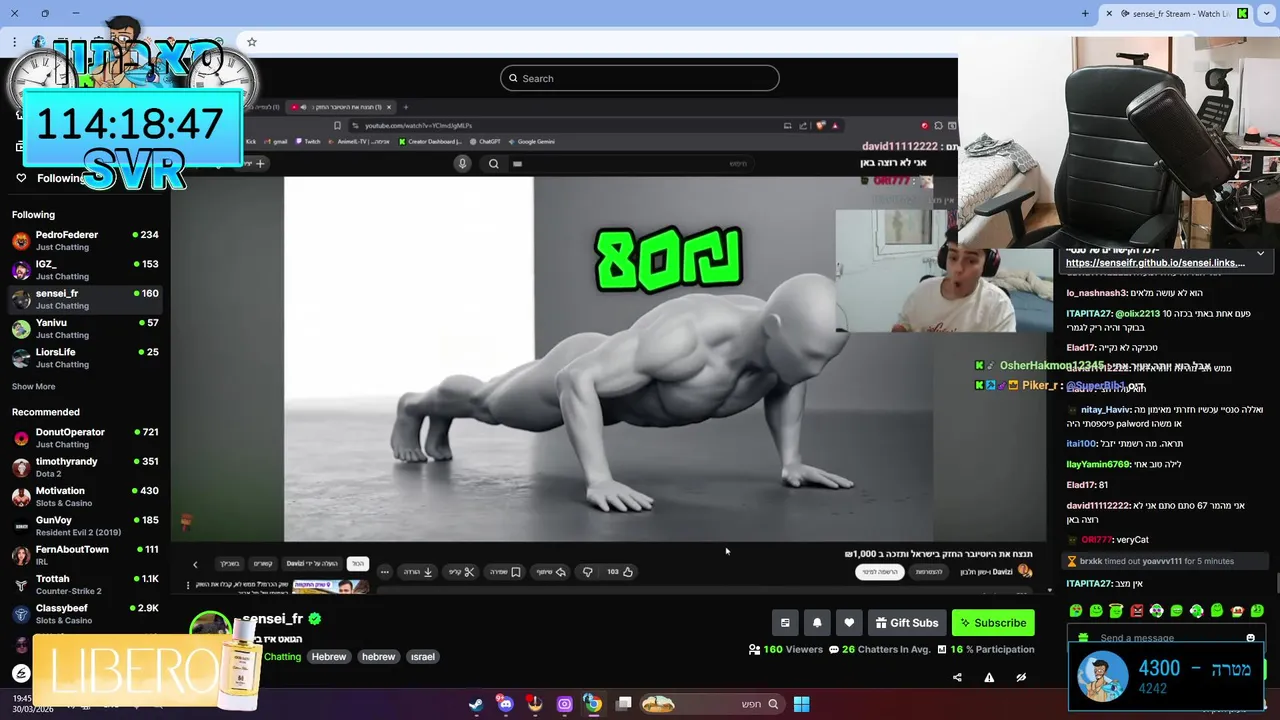
Task: Click chat username ITAPITA27 in the last message
Action: [x=1089, y=583]
